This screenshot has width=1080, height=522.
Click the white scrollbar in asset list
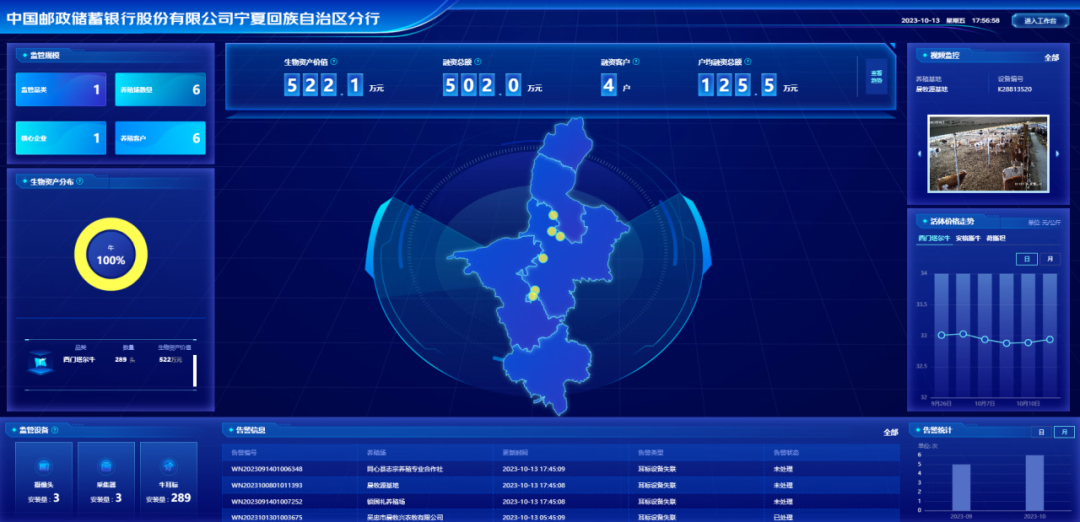195,370
